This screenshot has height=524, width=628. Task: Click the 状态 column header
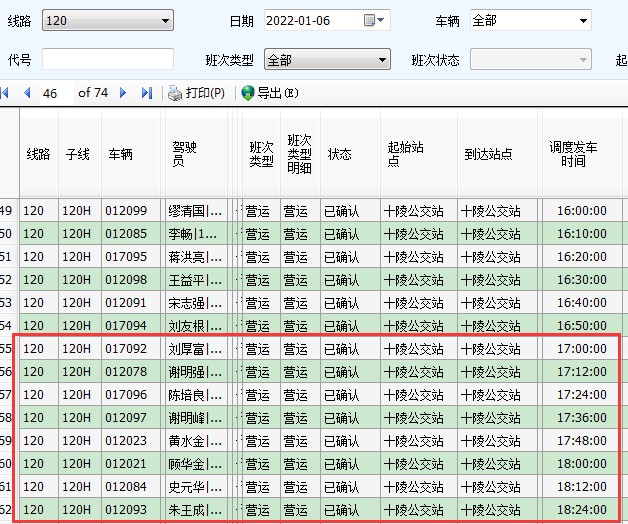coord(340,154)
